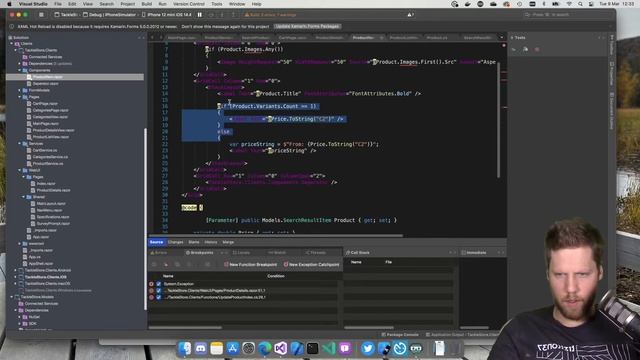Viewport: 640px width, 360px height.
Task: Open Discord from the dock
Action: coord(200,348)
